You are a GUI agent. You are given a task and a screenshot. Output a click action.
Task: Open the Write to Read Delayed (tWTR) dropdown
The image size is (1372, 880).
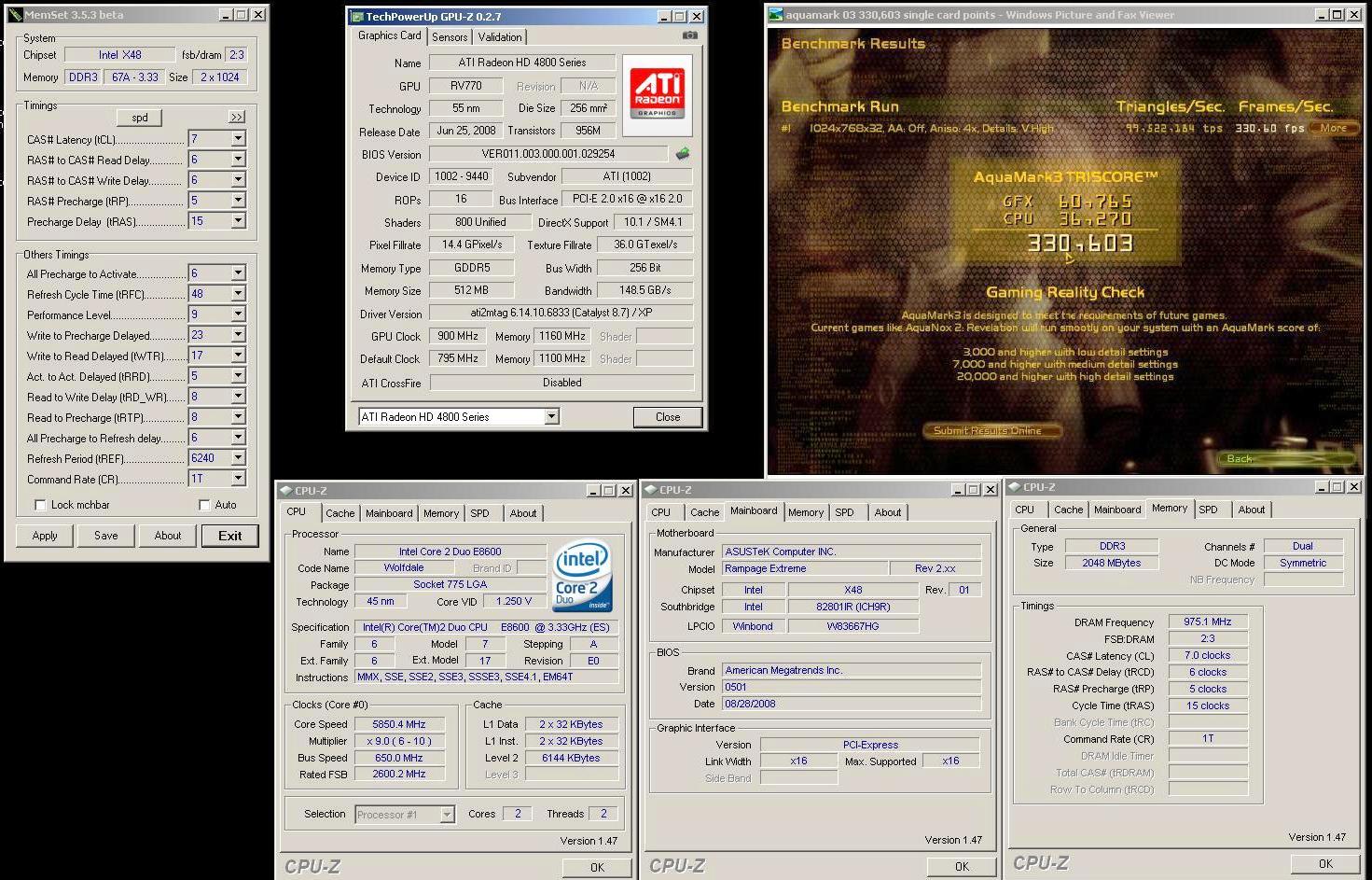click(x=238, y=356)
